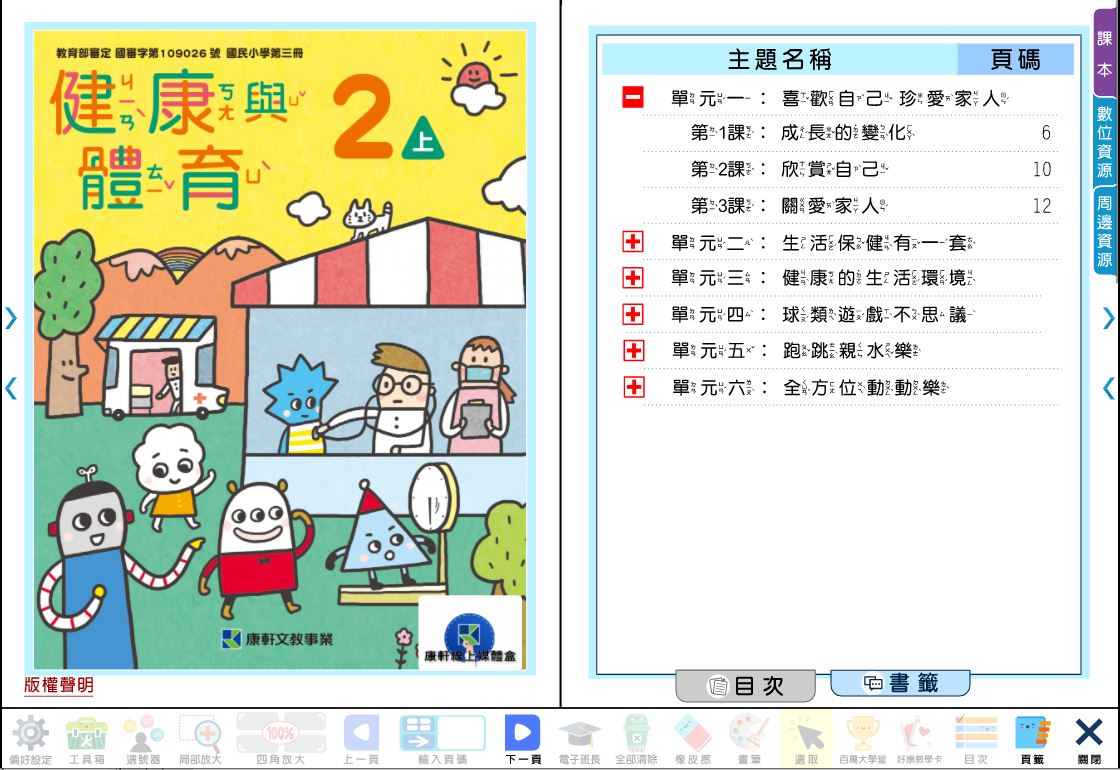Expand 單元六 全方位動動樂

633,386
